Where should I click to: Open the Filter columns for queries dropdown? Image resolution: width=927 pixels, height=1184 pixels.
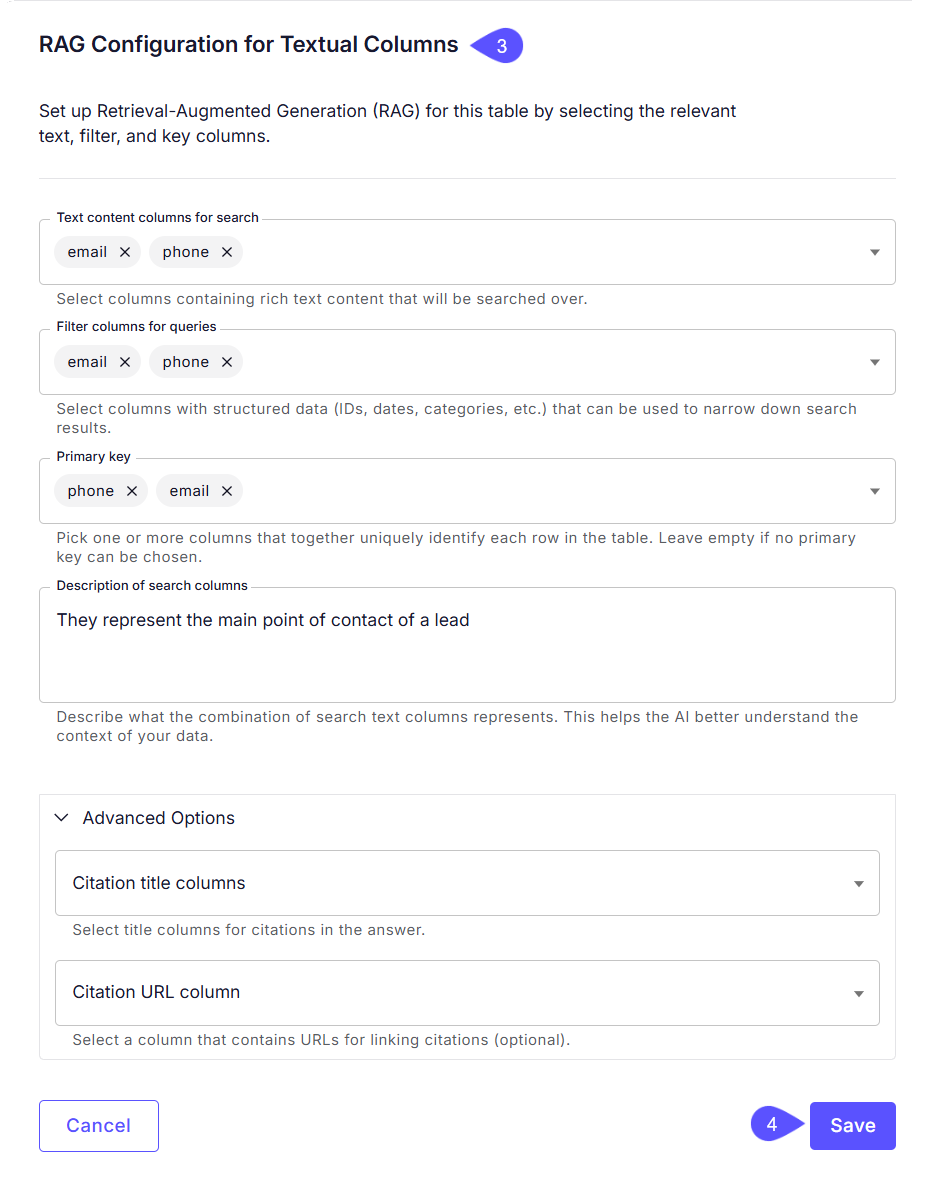(x=877, y=361)
